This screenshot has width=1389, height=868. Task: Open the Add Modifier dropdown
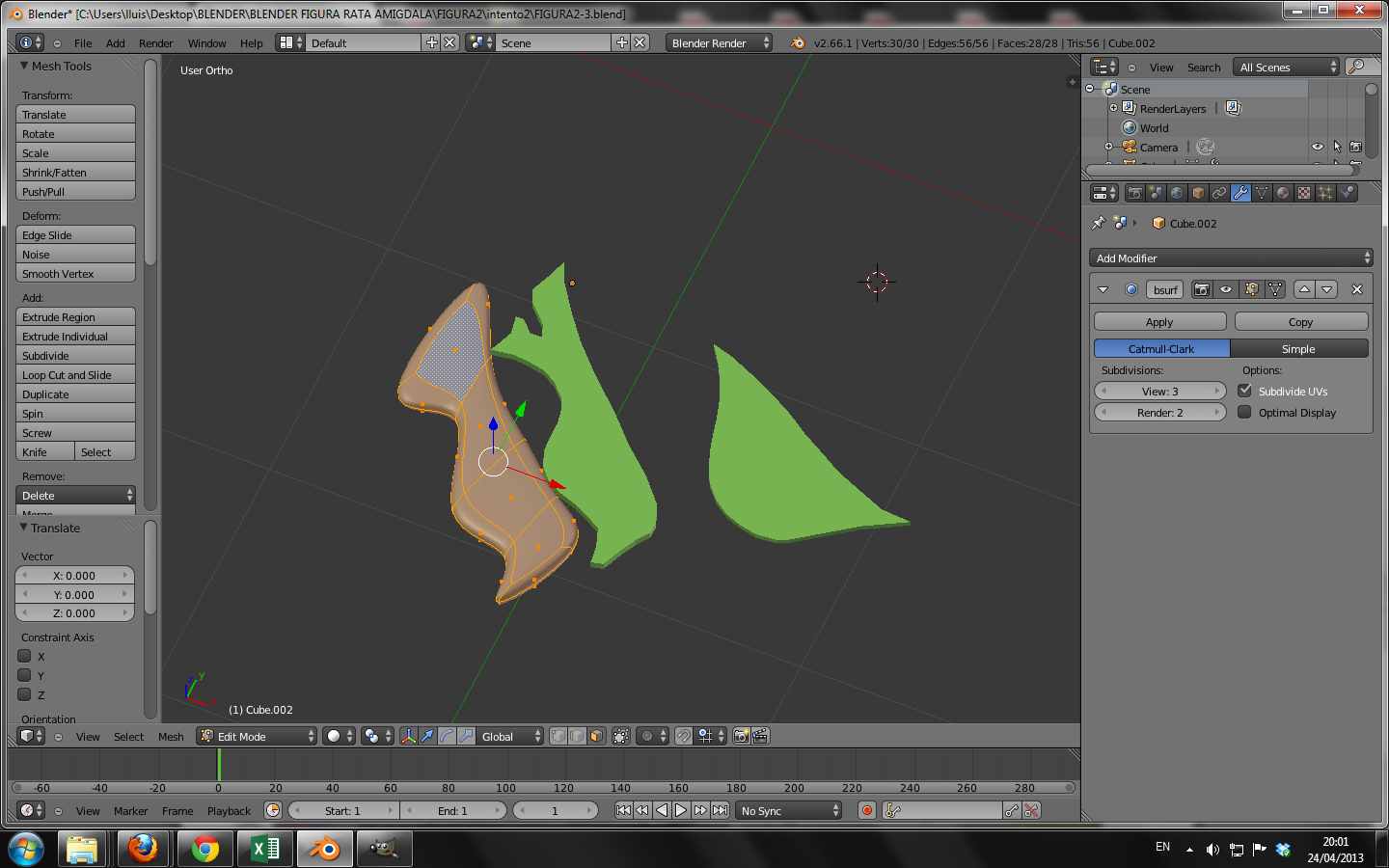coord(1231,258)
